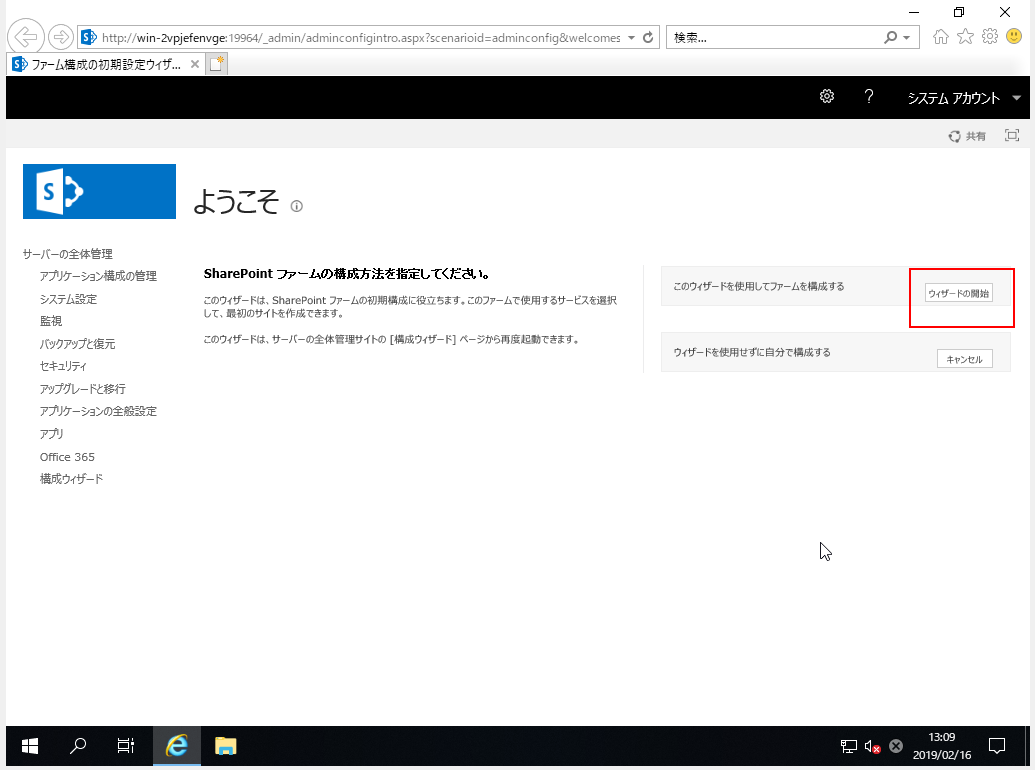Click the ようこそ page heading
The image size is (1035, 770).
(x=236, y=201)
